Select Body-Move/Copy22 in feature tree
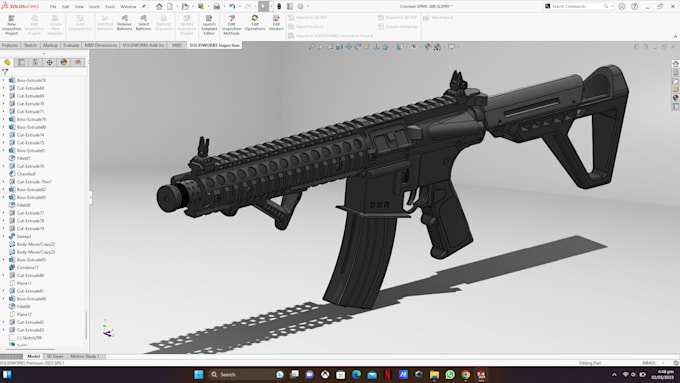This screenshot has width=680, height=383. [36, 244]
